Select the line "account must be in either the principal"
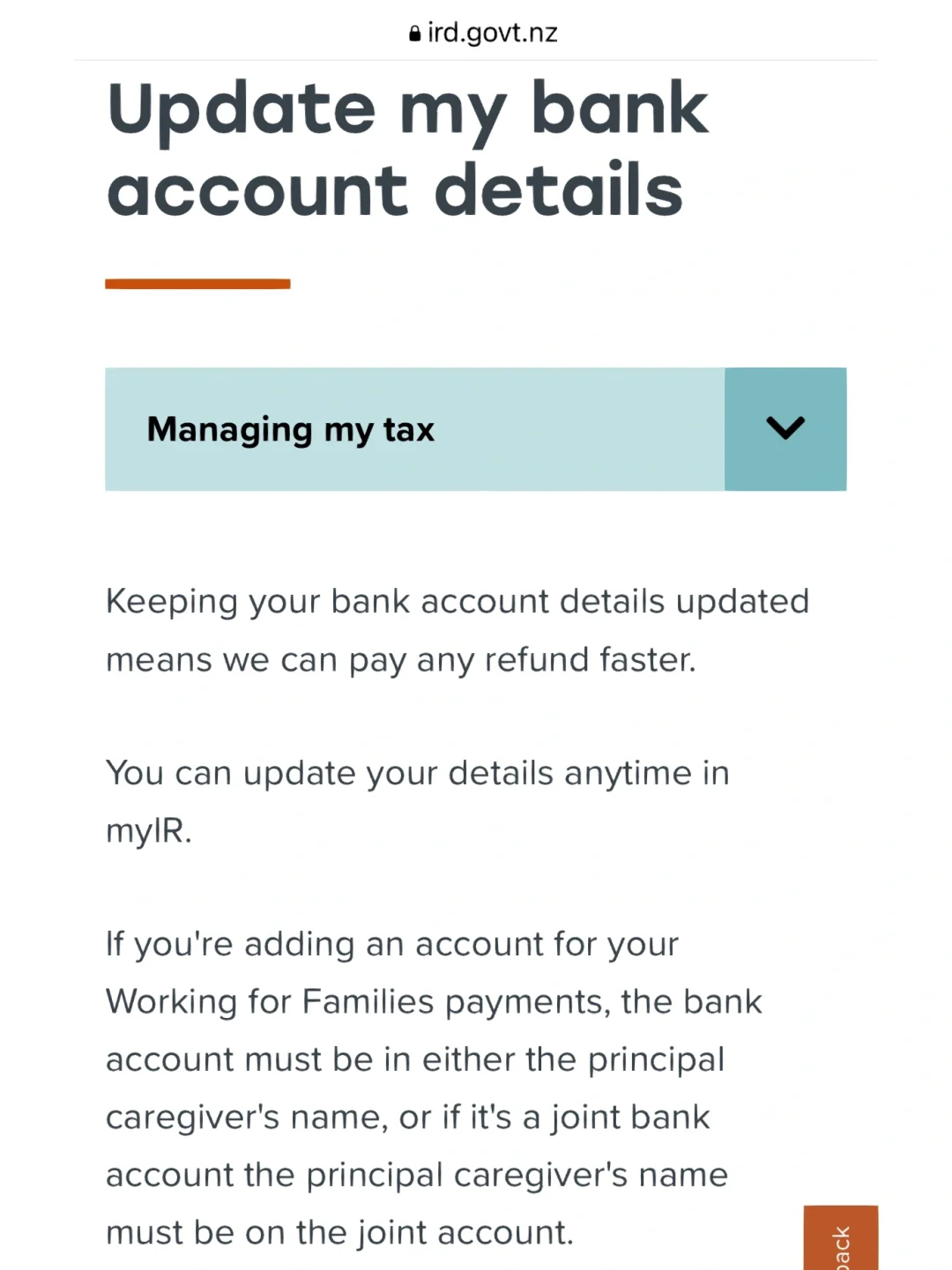Image resolution: width=952 pixels, height=1270 pixels. pos(415,1059)
